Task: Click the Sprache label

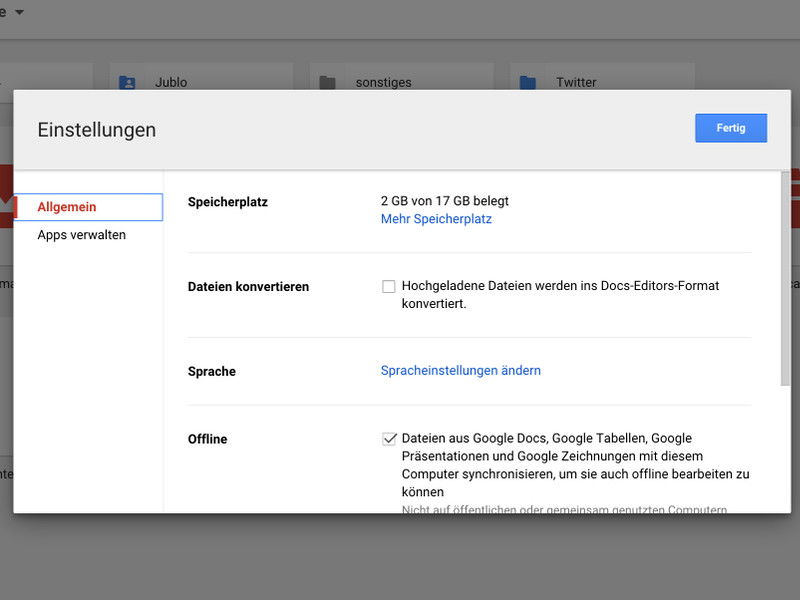Action: (212, 371)
